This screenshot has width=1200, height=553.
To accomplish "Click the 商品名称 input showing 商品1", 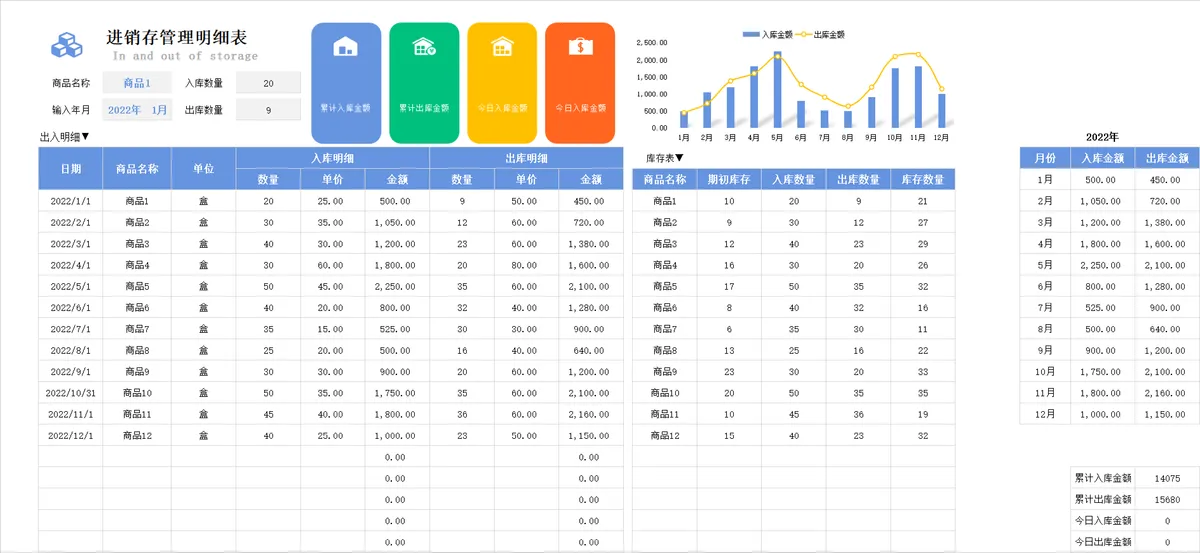I will (x=138, y=83).
